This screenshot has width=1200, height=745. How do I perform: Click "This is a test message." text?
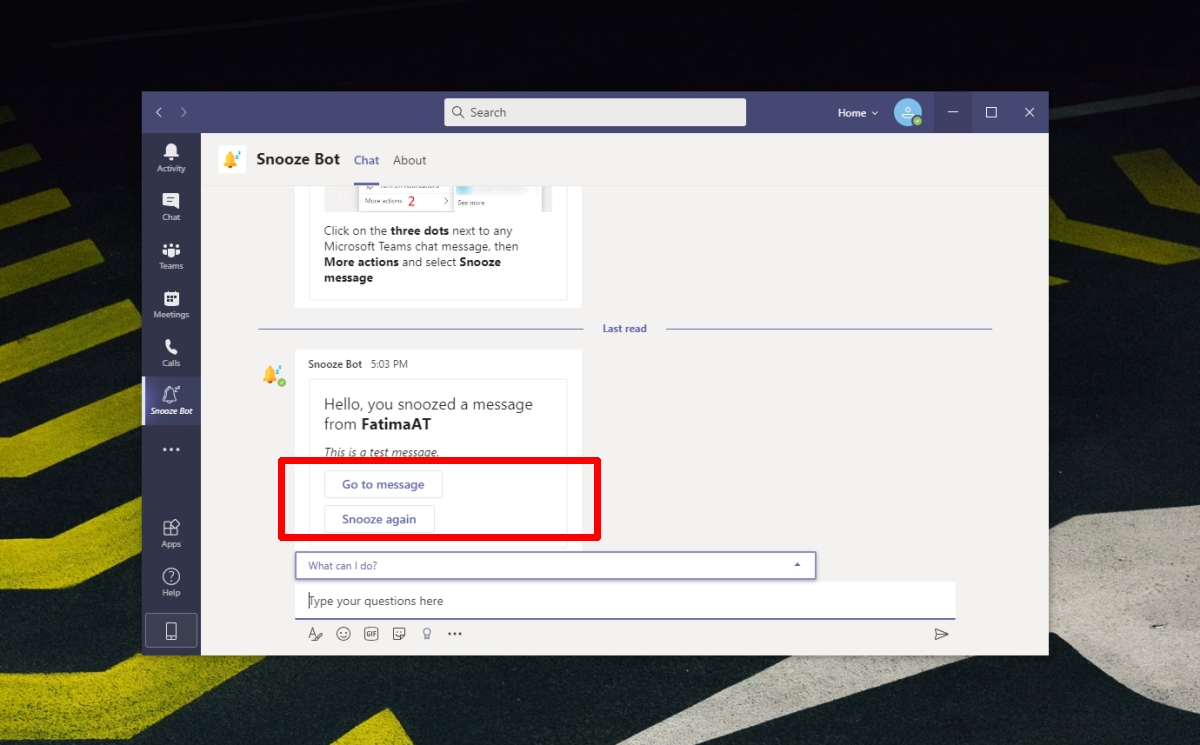click(382, 452)
